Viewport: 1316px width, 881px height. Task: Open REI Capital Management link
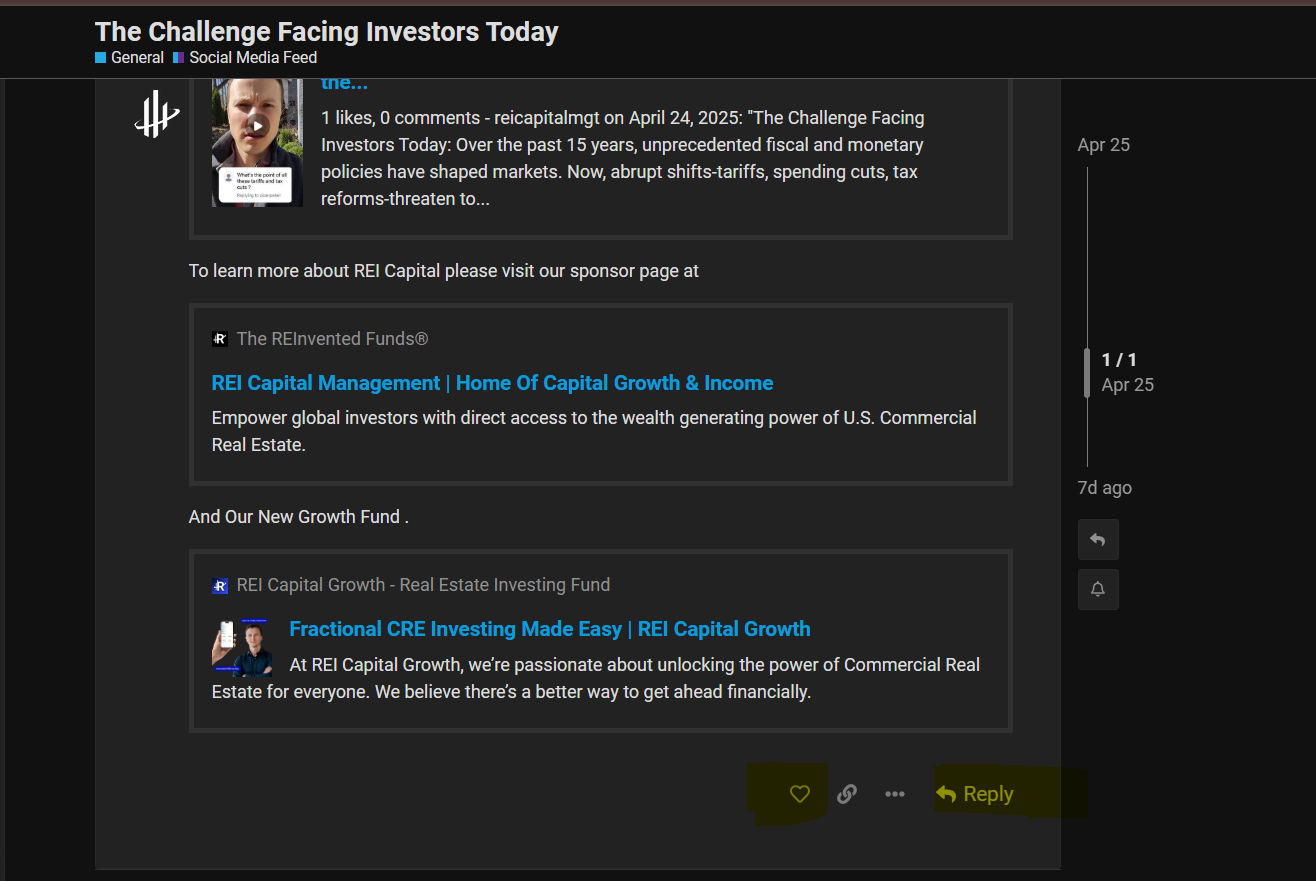coord(492,383)
